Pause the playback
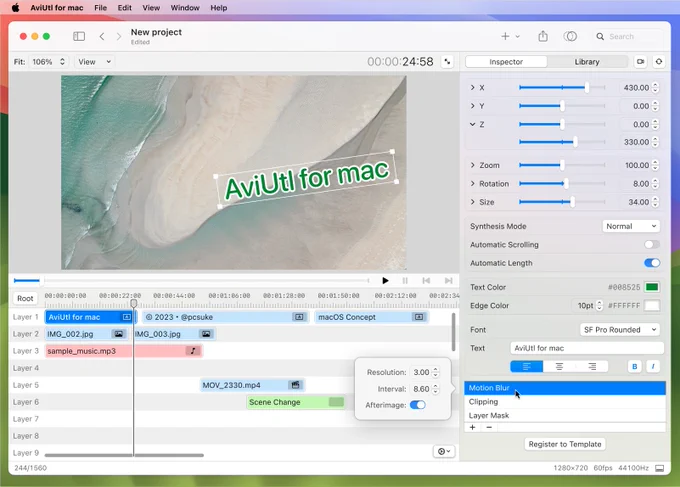 pyautogui.click(x=405, y=281)
